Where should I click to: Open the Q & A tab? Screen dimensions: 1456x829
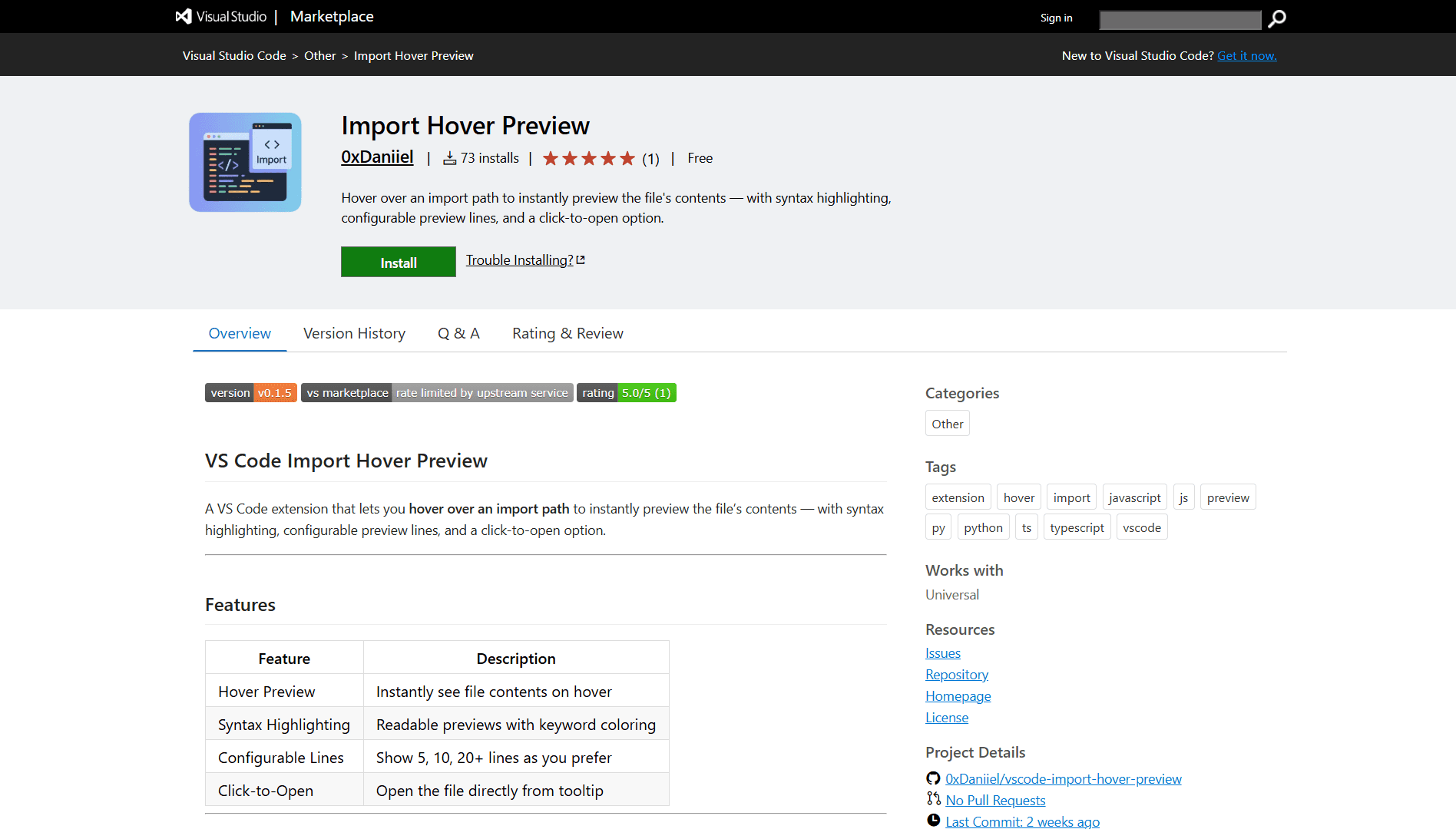pos(458,333)
